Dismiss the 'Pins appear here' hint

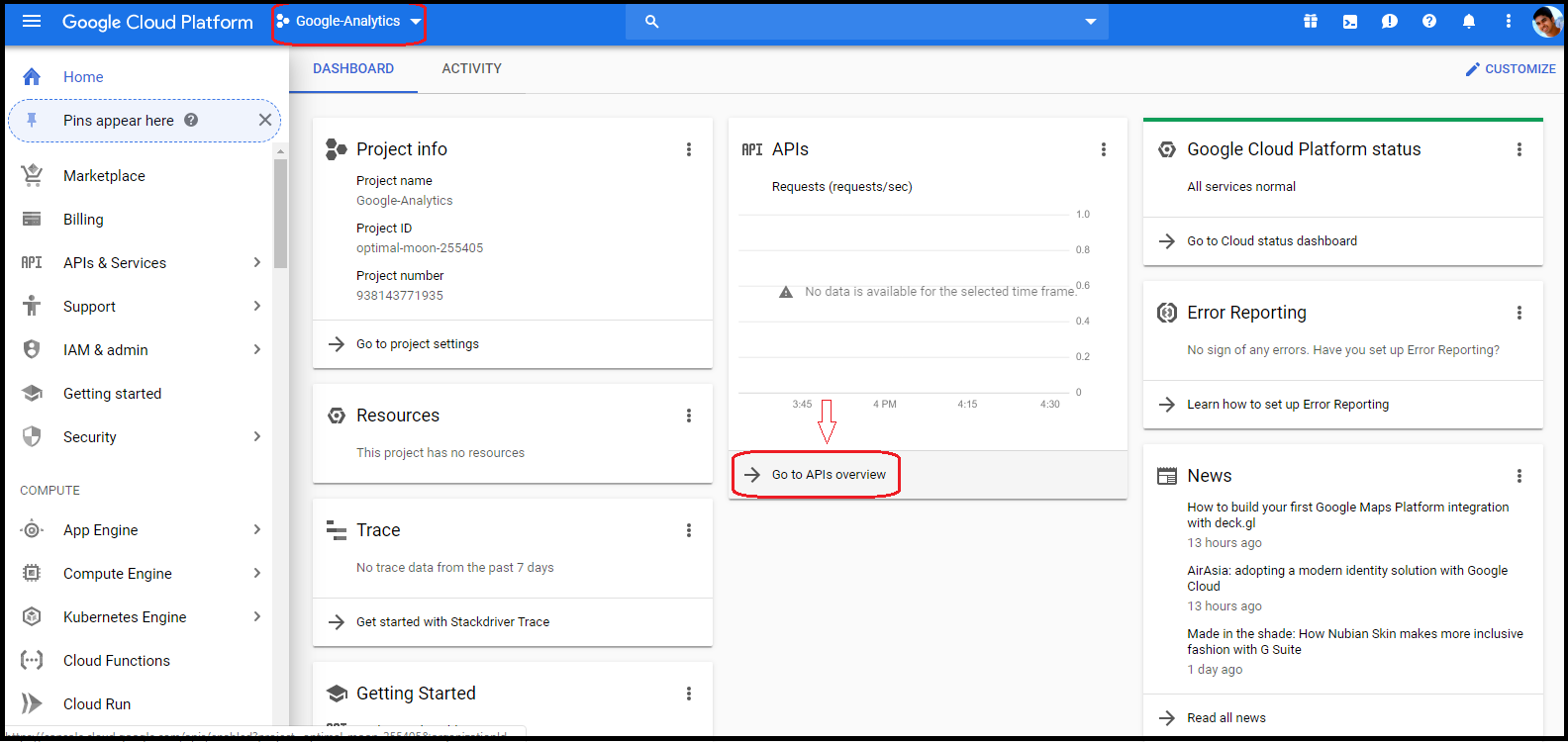tap(264, 120)
